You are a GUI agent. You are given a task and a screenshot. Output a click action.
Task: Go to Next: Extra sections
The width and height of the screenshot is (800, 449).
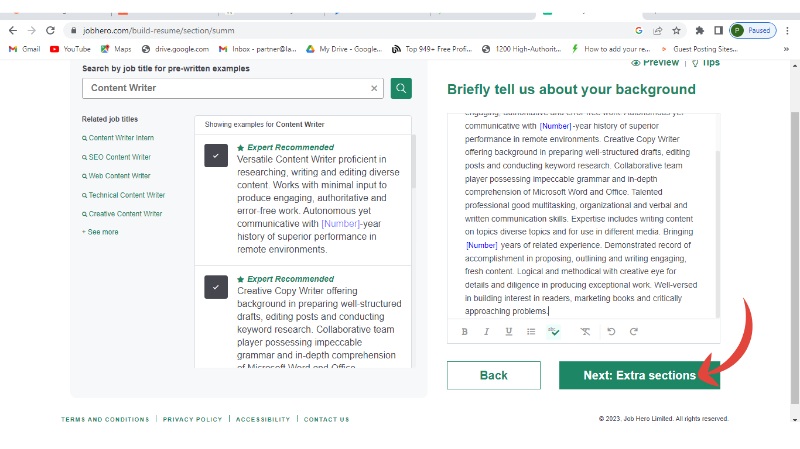639,375
